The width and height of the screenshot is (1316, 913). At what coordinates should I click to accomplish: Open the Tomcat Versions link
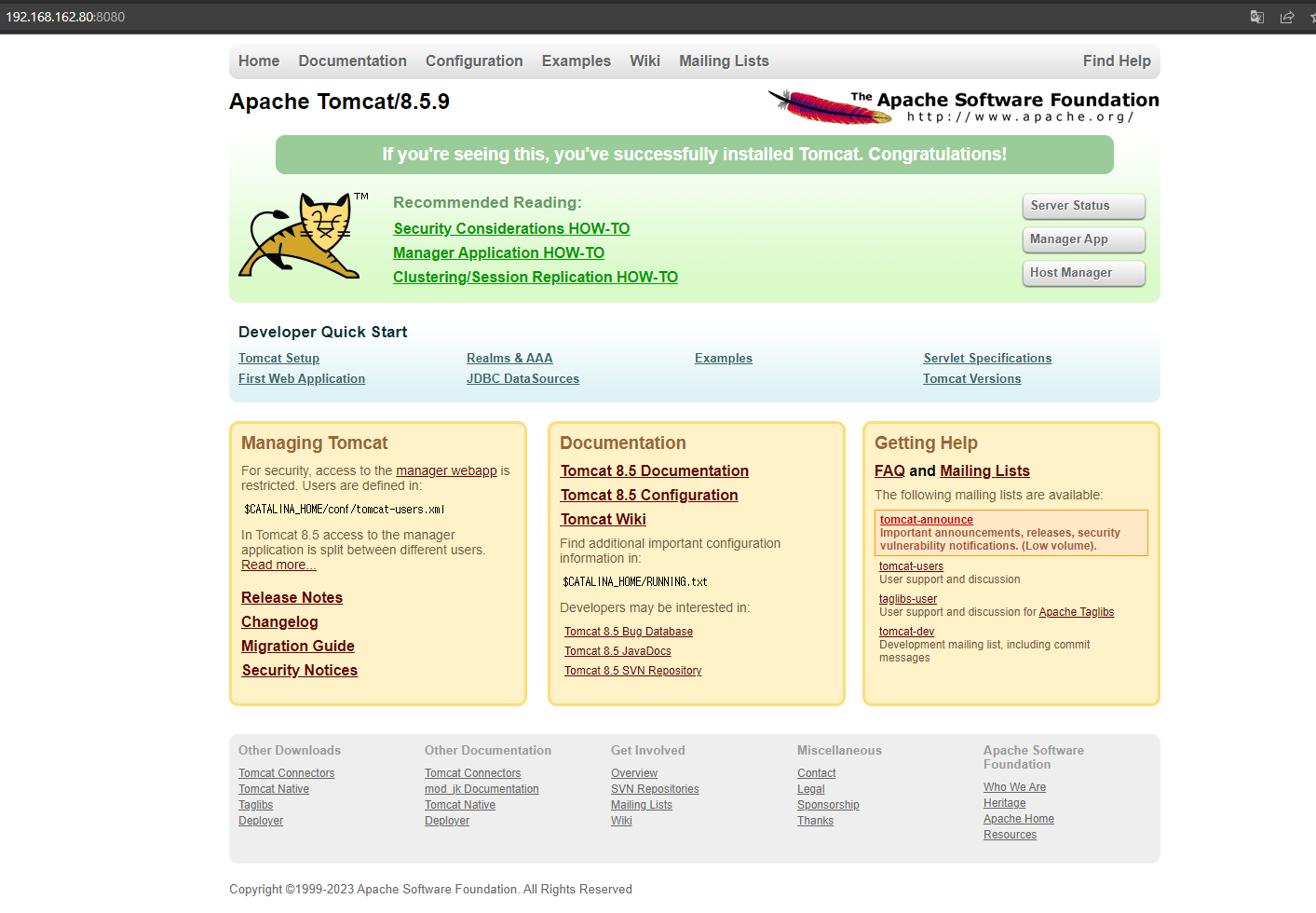(971, 378)
